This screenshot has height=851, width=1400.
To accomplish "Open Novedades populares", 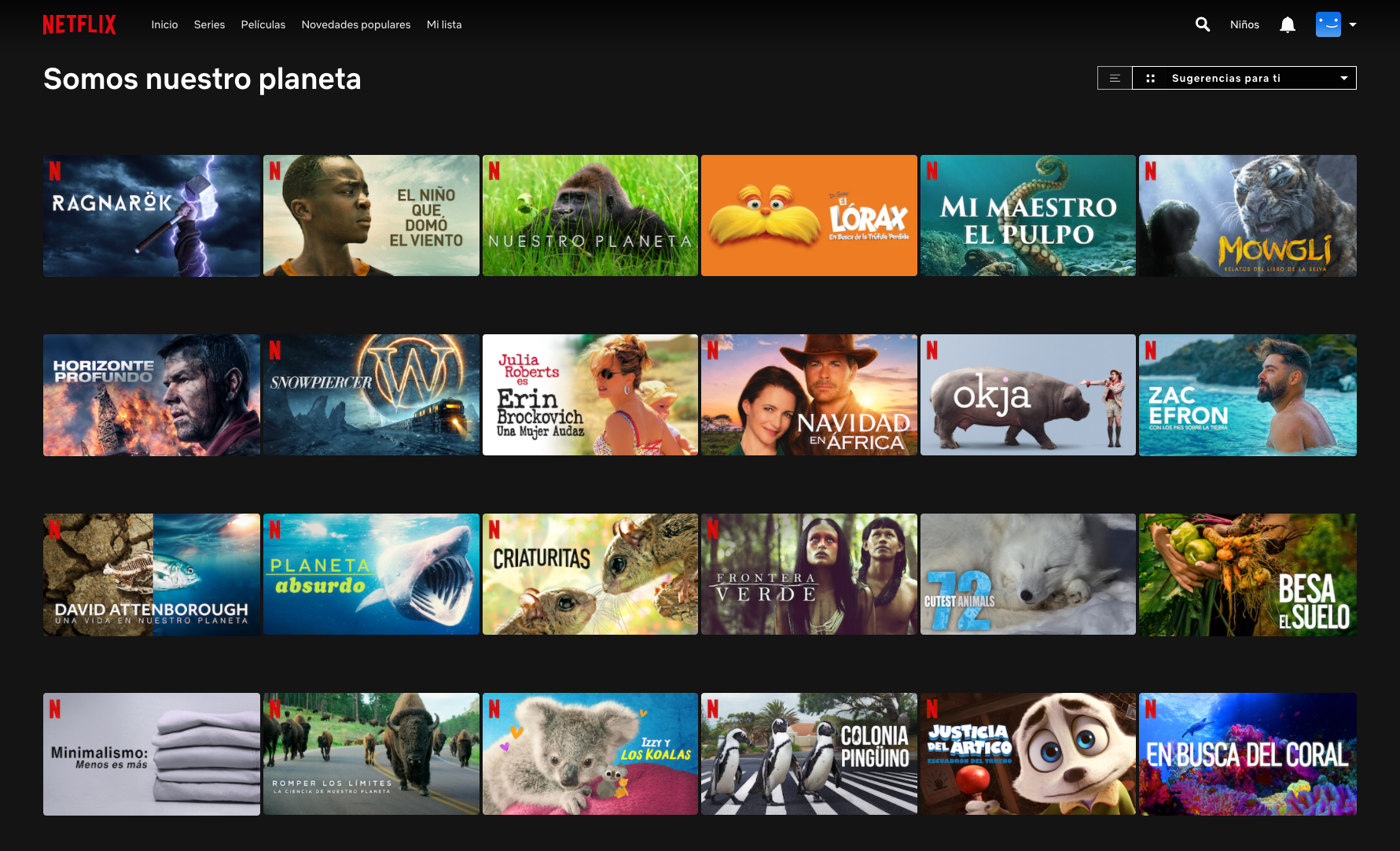I will [x=356, y=24].
